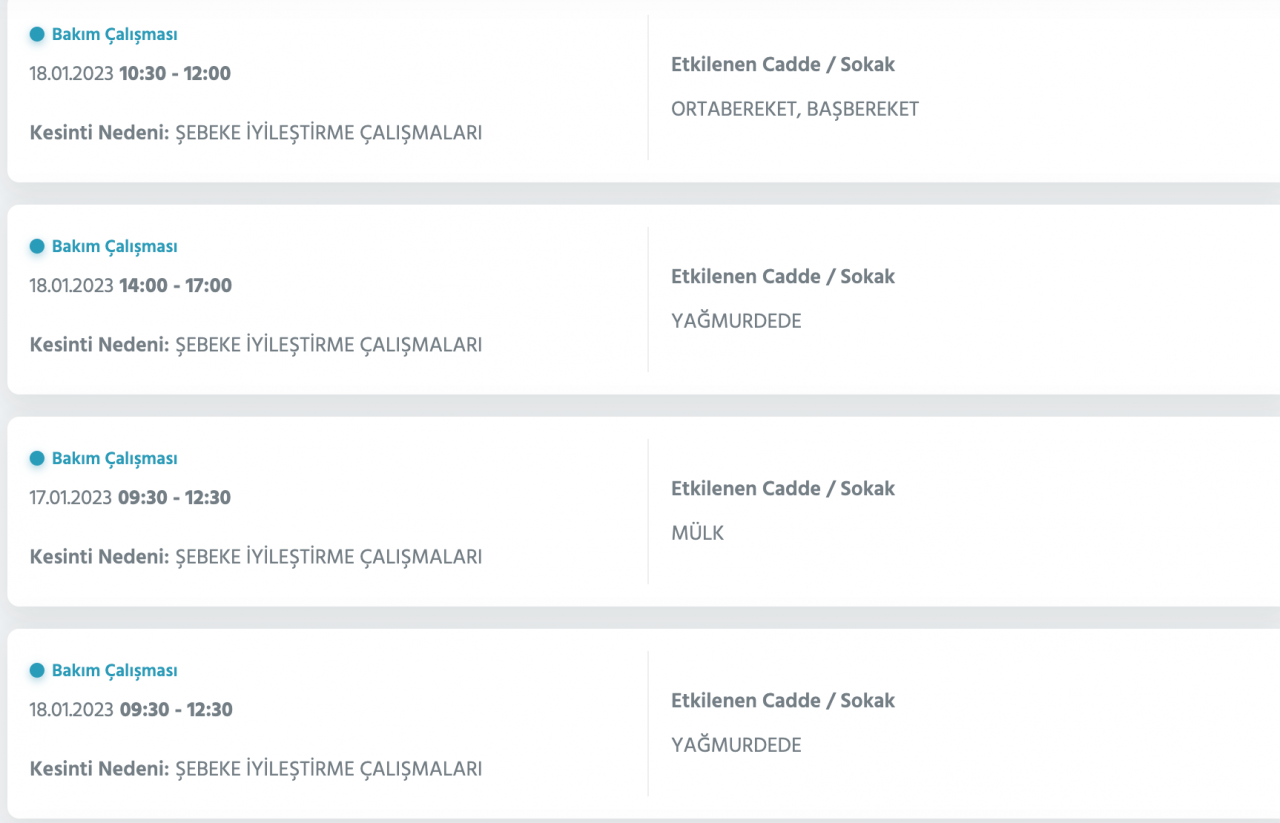The image size is (1280, 823).
Task: Click the 18.01.2023 14:00 - 17:00 time range
Action: [x=130, y=285]
